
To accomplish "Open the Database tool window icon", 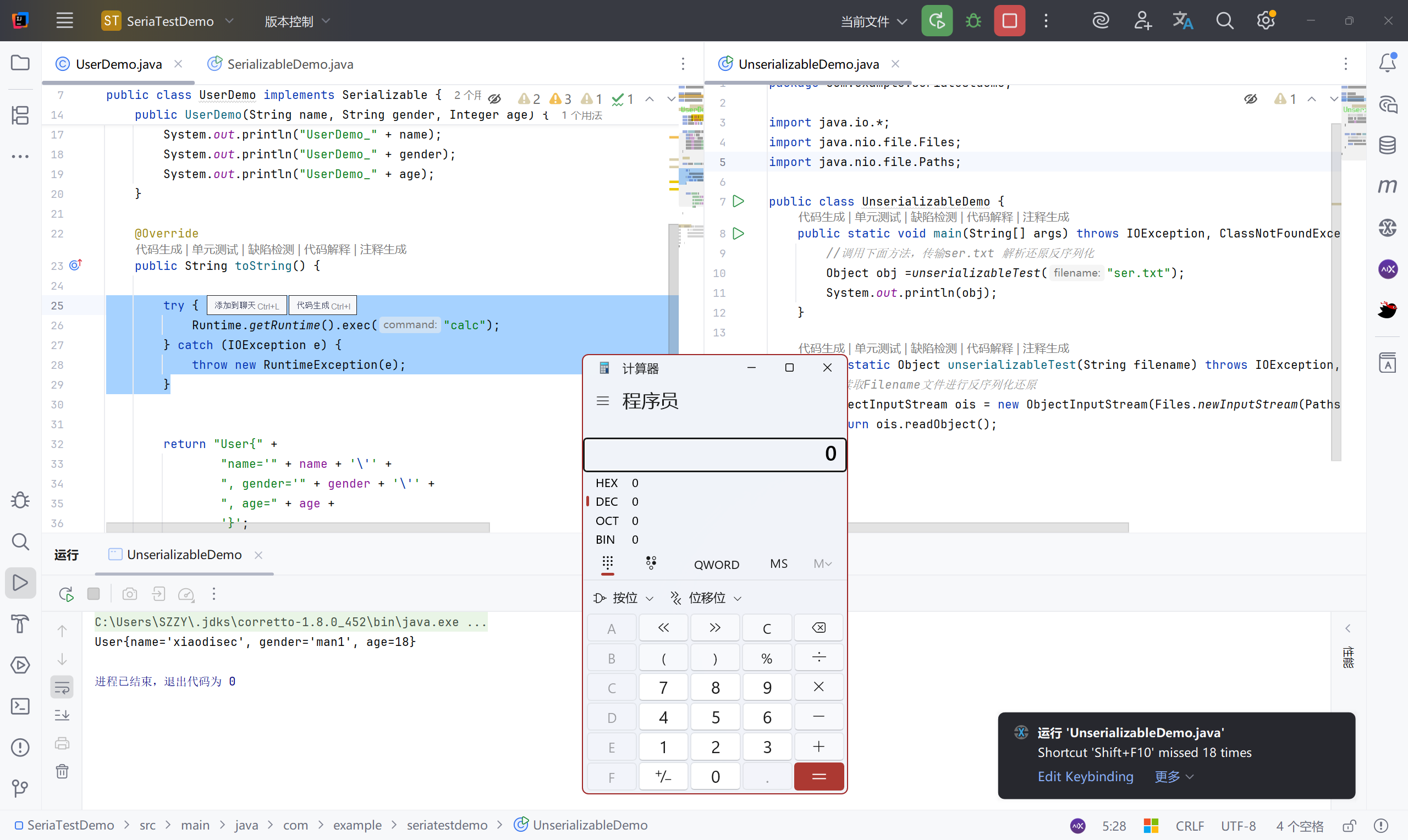I will pos(1387,145).
